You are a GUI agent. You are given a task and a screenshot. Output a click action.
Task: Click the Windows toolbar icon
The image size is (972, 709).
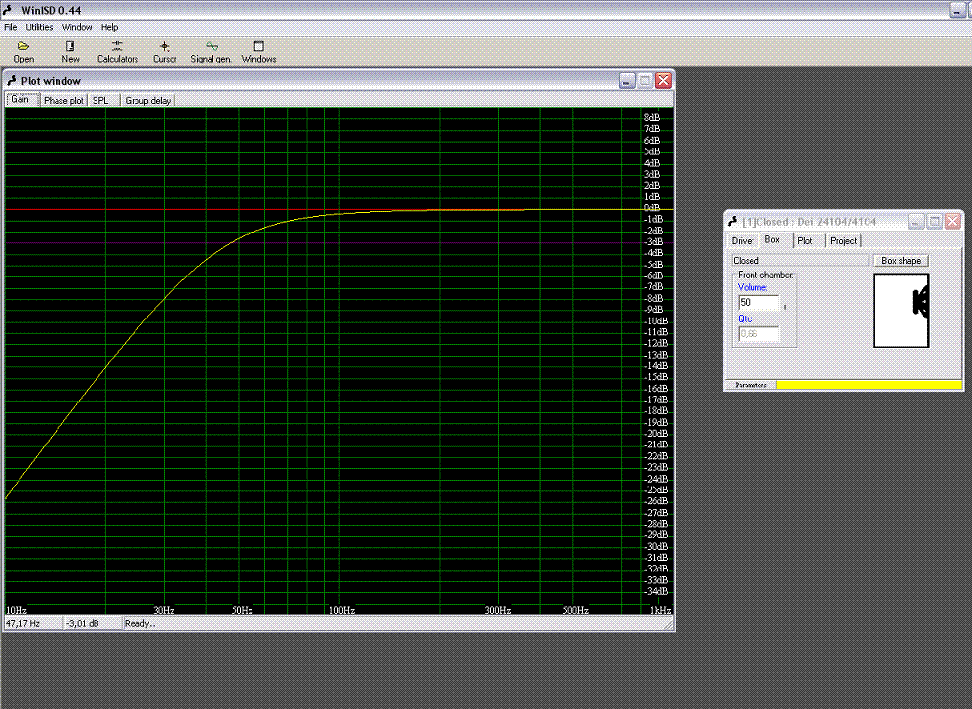click(x=258, y=51)
